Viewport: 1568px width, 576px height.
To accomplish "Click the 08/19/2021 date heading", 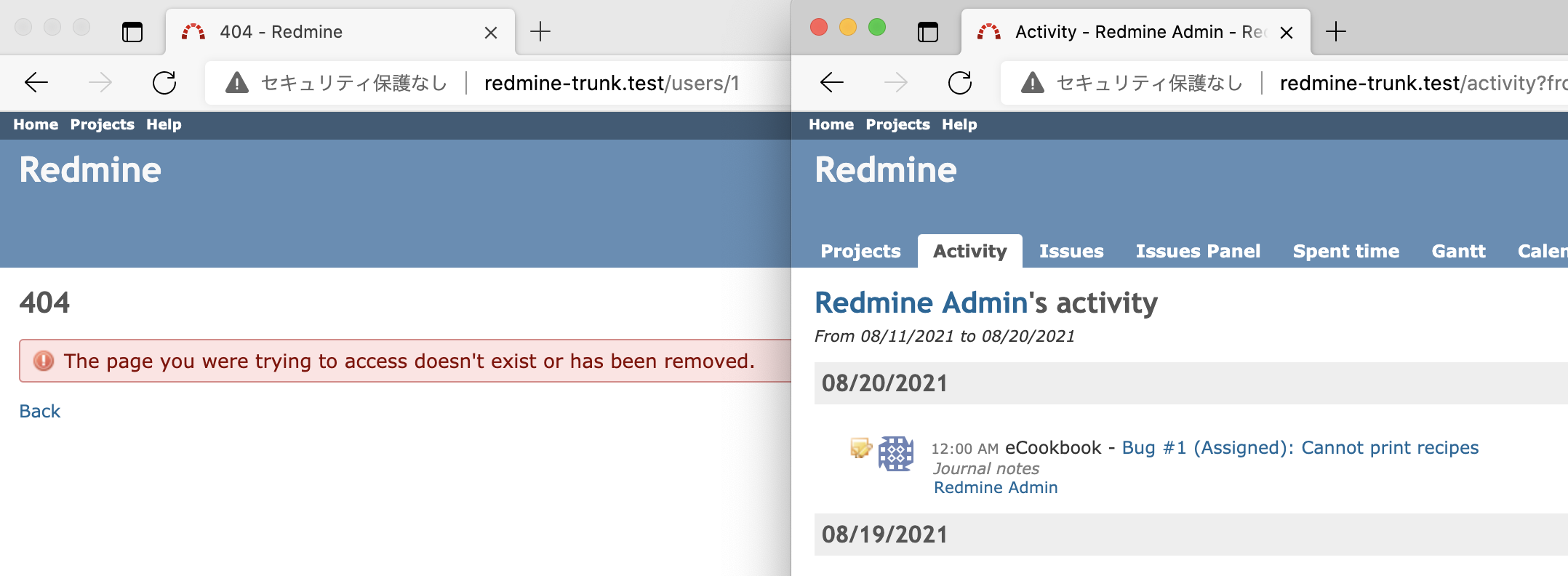I will click(884, 535).
